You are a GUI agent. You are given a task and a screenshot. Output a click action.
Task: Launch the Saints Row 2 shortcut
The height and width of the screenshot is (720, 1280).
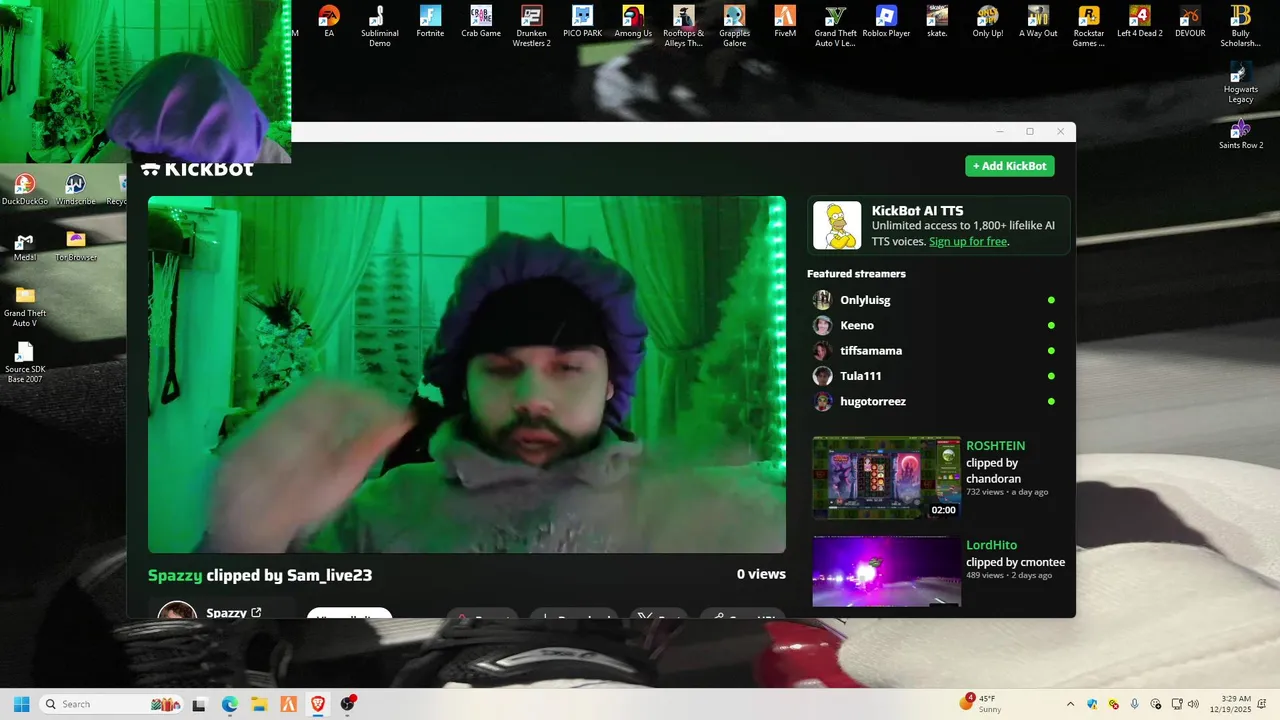point(1241,135)
